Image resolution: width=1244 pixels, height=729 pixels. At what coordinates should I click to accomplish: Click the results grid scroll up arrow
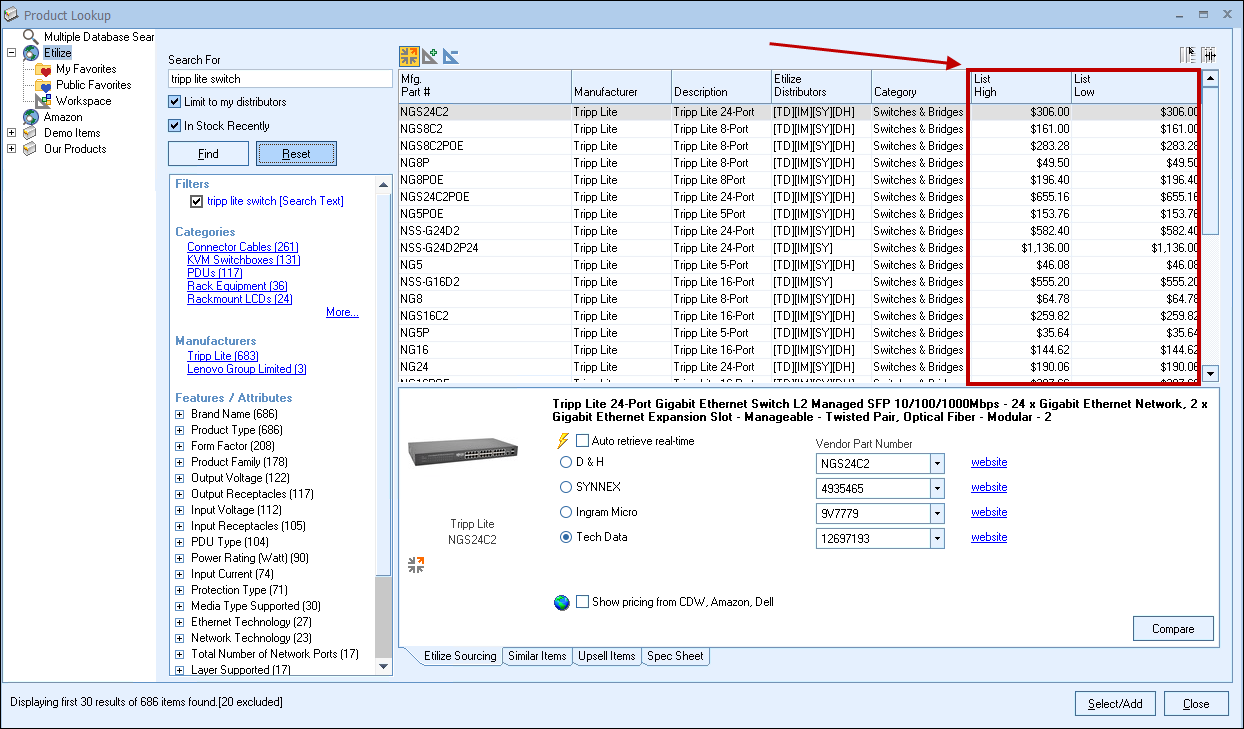[1210, 78]
